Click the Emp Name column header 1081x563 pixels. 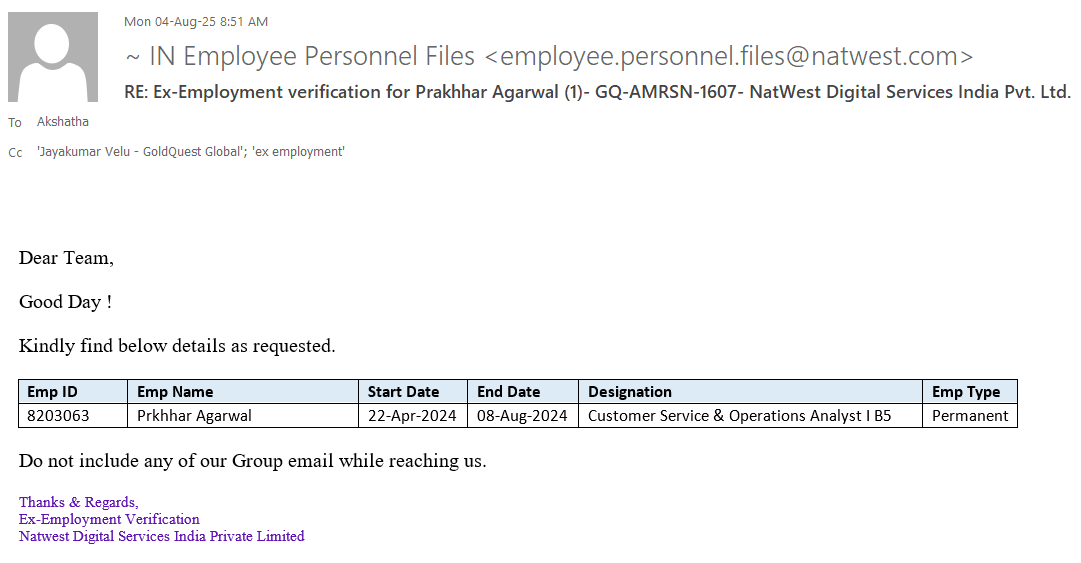(x=175, y=392)
